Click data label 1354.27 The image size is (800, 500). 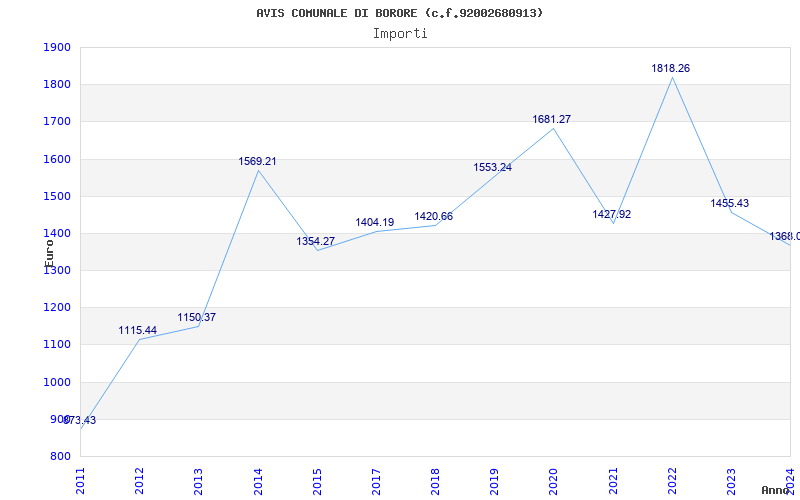[316, 241]
